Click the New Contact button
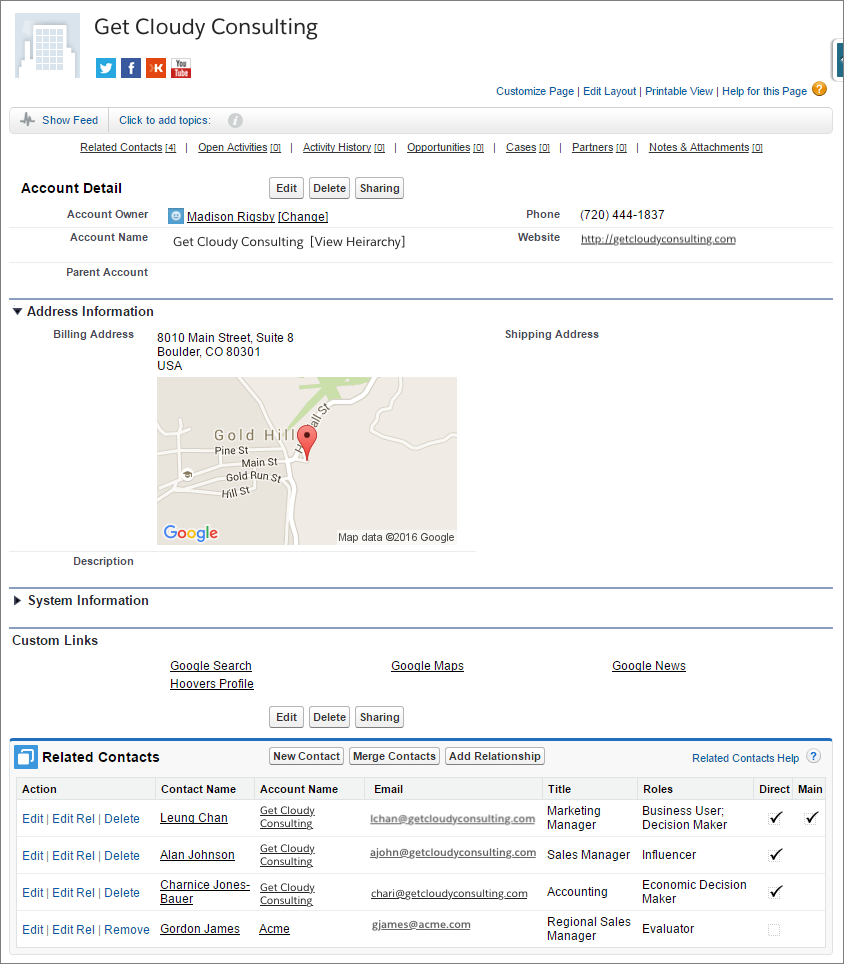Viewport: 844px width, 964px height. (306, 756)
